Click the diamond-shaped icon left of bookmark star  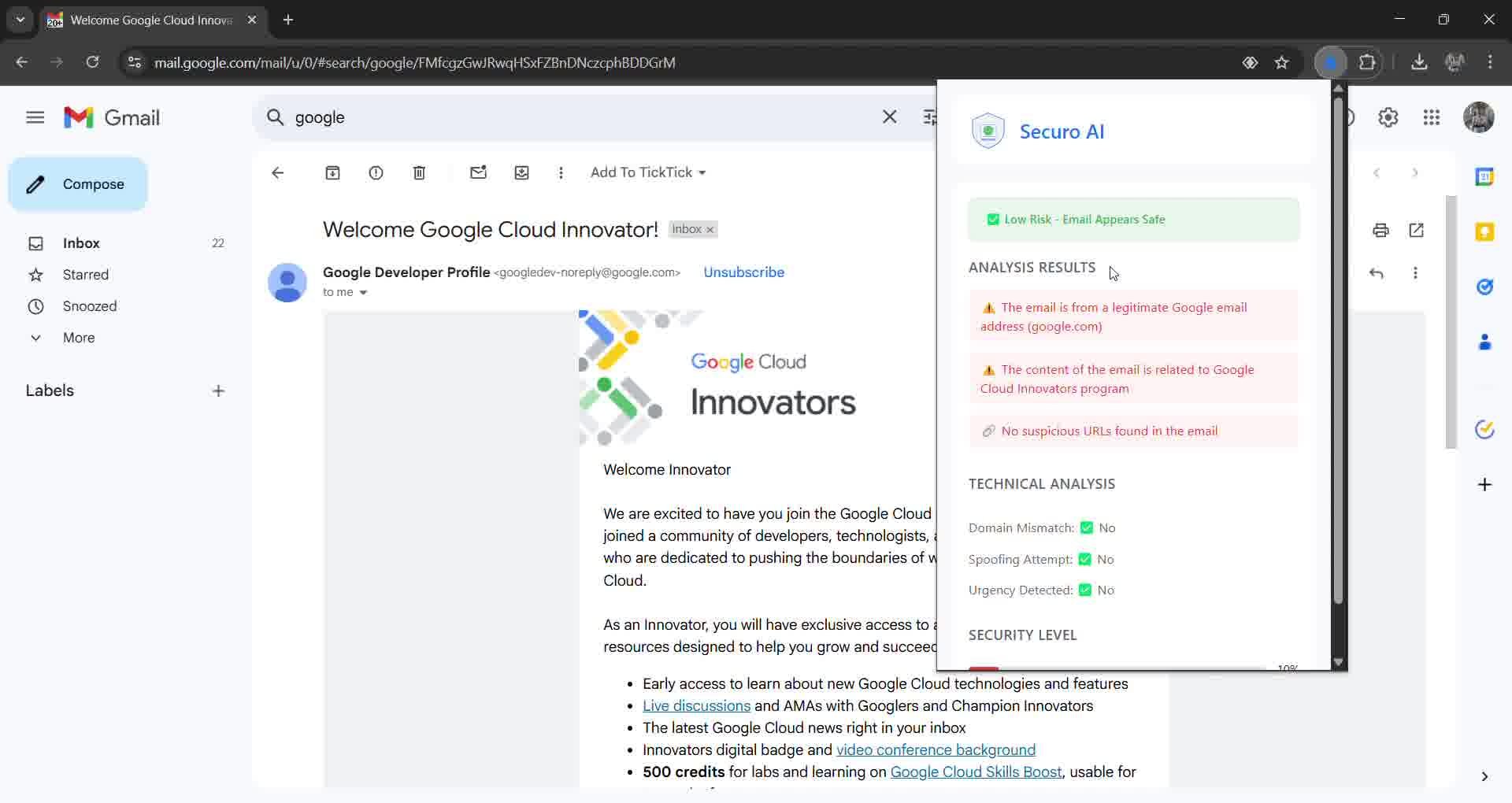tap(1250, 63)
